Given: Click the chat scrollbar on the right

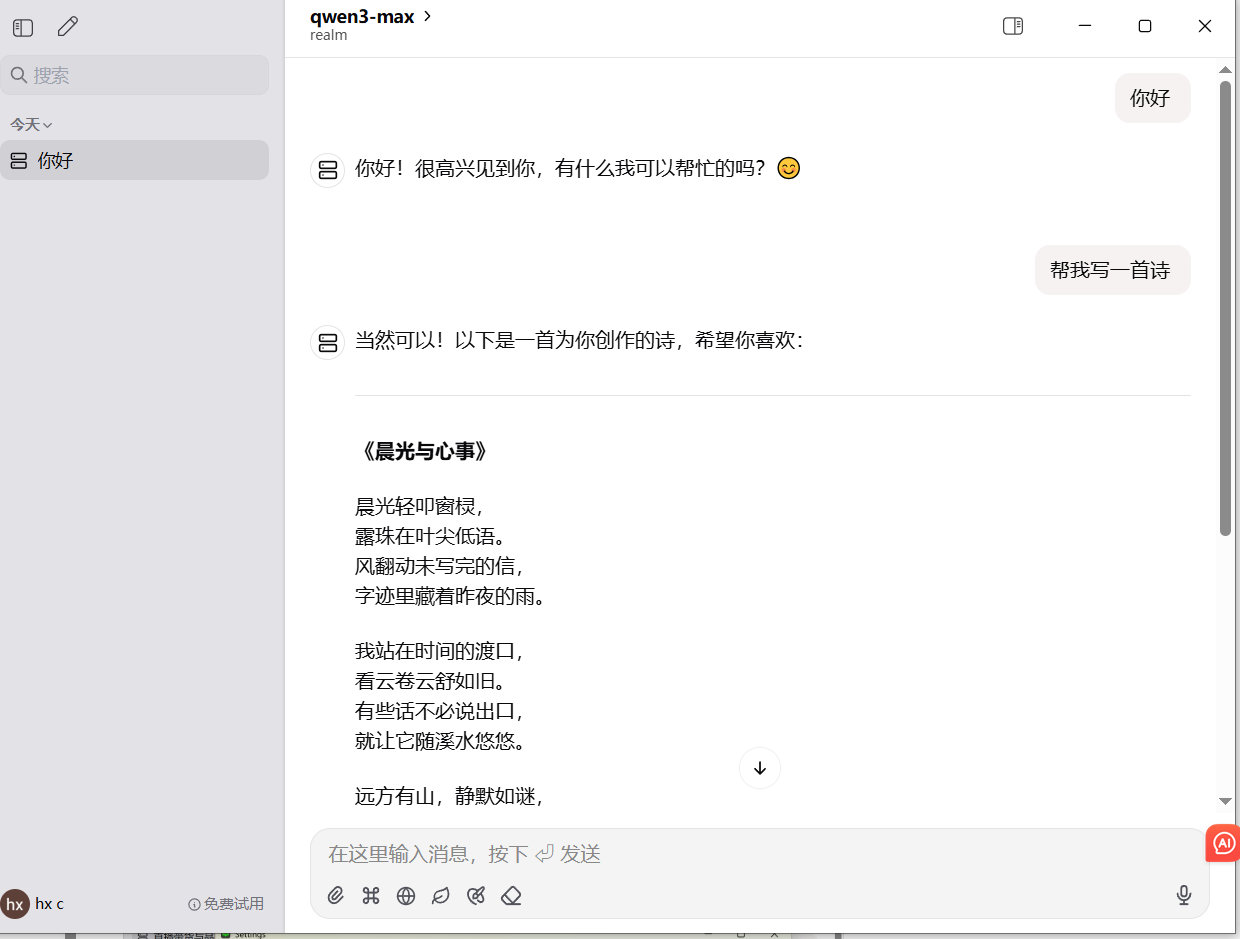Looking at the screenshot, I should 1223,300.
